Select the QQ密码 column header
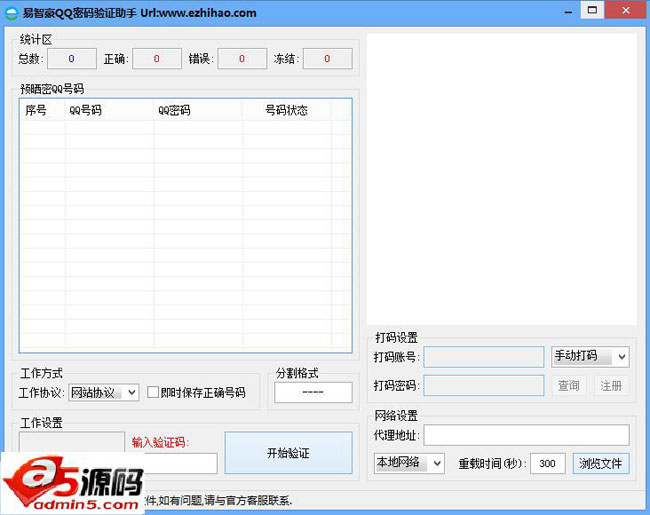Screen dimensions: 650x515 (198, 110)
